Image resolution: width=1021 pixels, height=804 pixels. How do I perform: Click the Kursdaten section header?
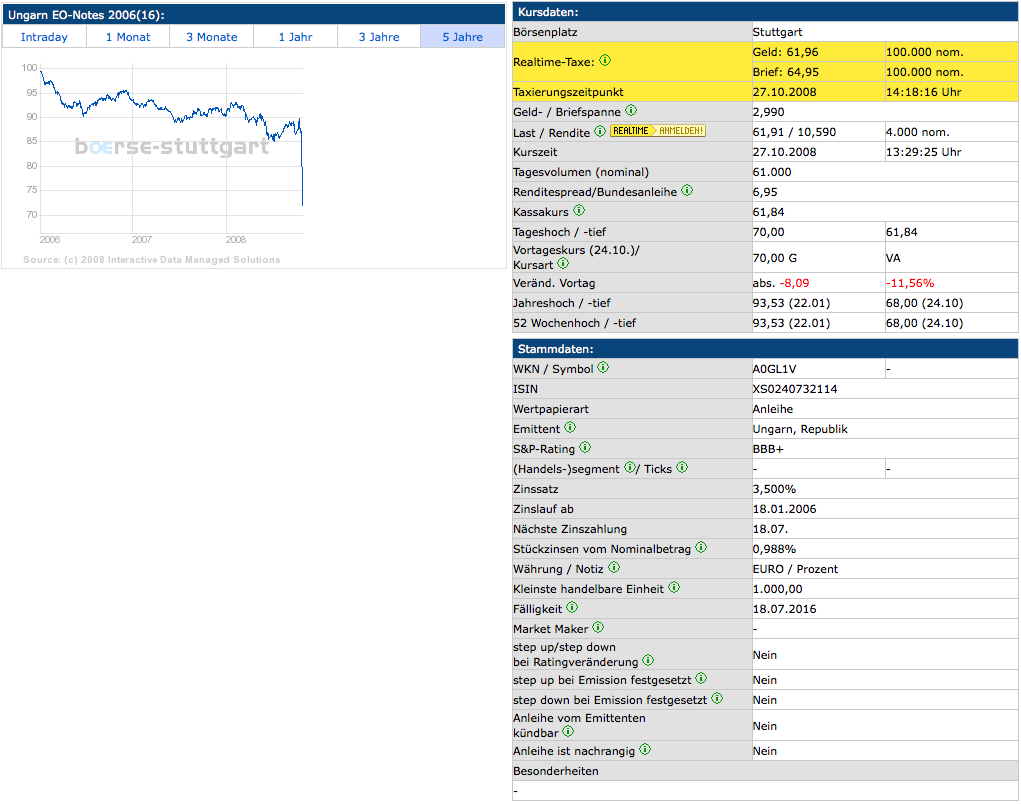click(765, 12)
